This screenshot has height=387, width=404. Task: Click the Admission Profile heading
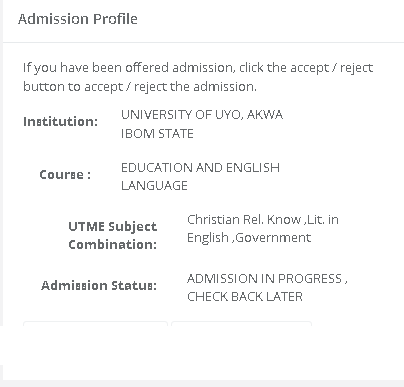(x=78, y=19)
